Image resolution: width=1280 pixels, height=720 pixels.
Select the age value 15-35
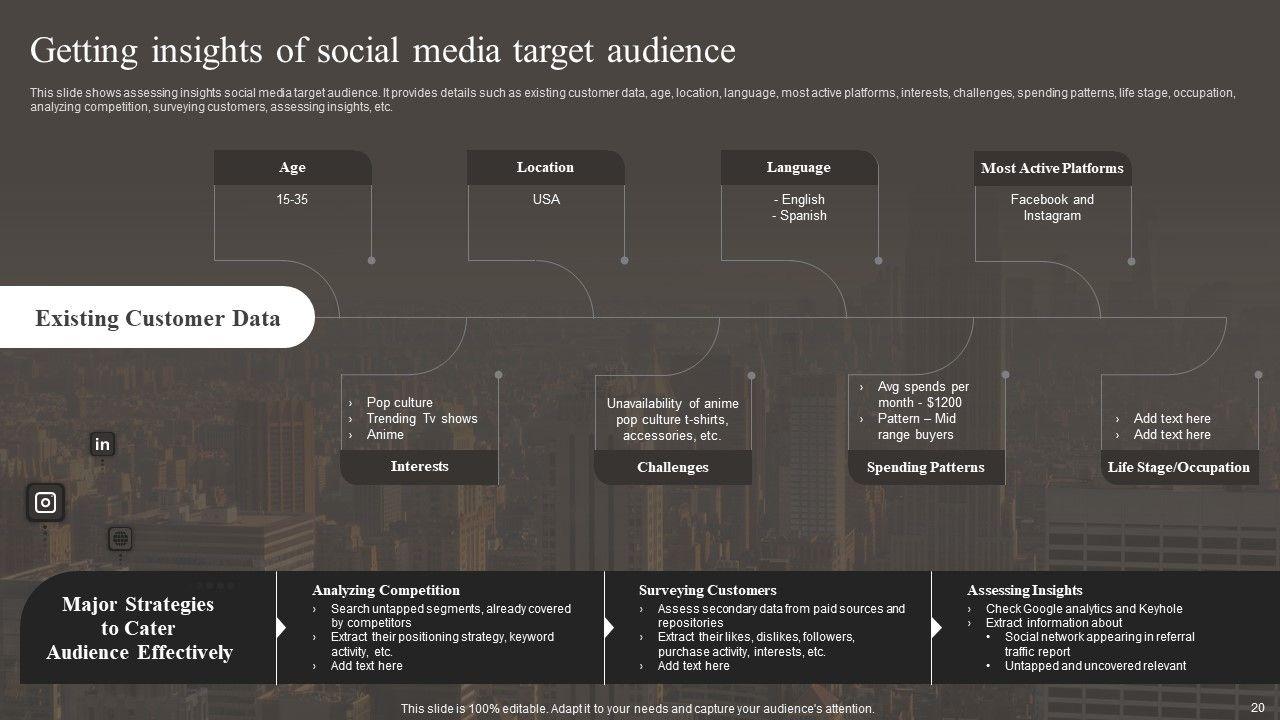(x=292, y=200)
